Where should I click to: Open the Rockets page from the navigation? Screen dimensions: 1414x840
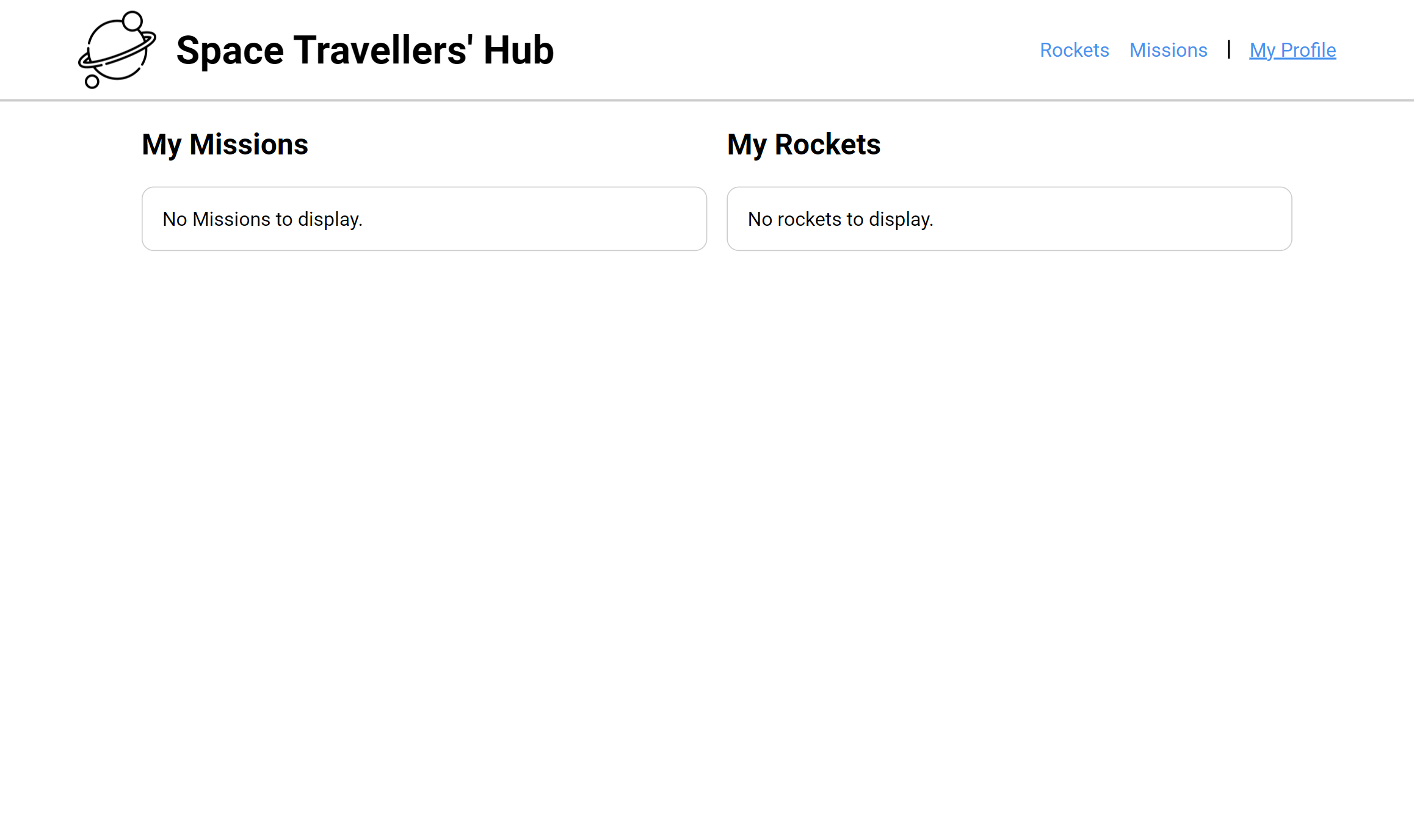point(1074,50)
